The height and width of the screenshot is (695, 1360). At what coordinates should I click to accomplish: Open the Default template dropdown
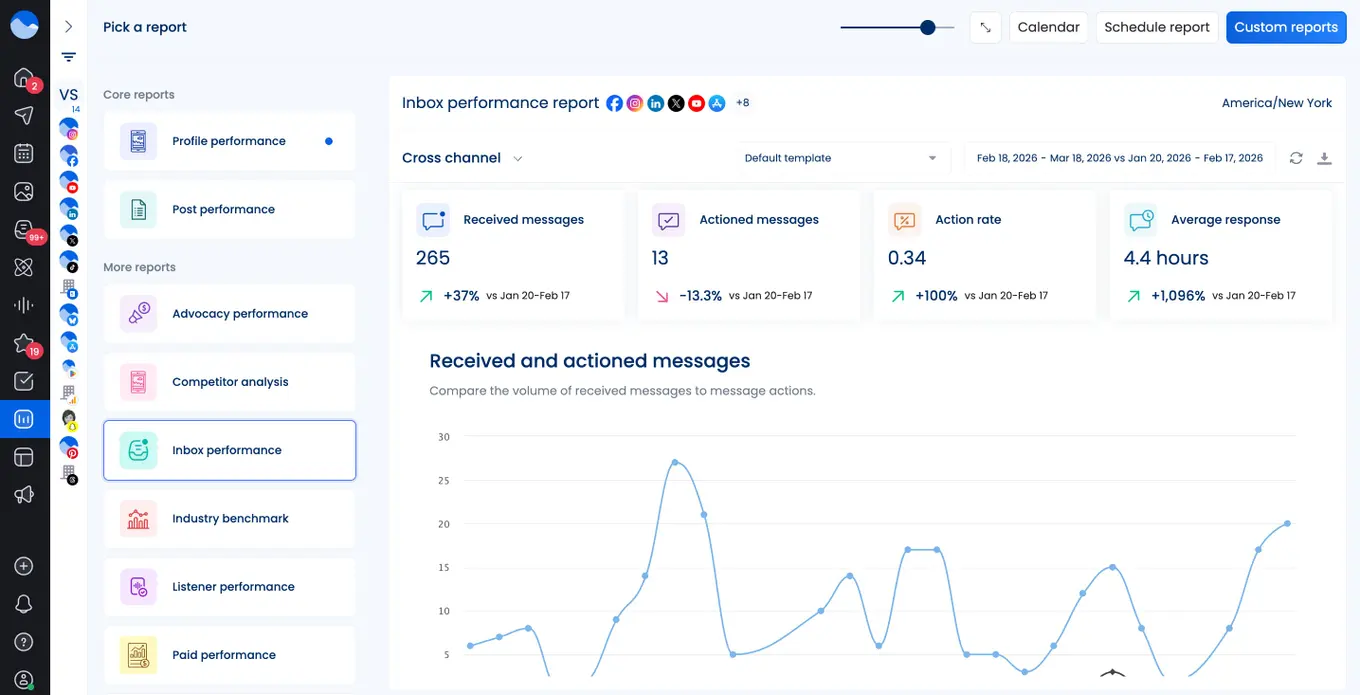coord(840,158)
